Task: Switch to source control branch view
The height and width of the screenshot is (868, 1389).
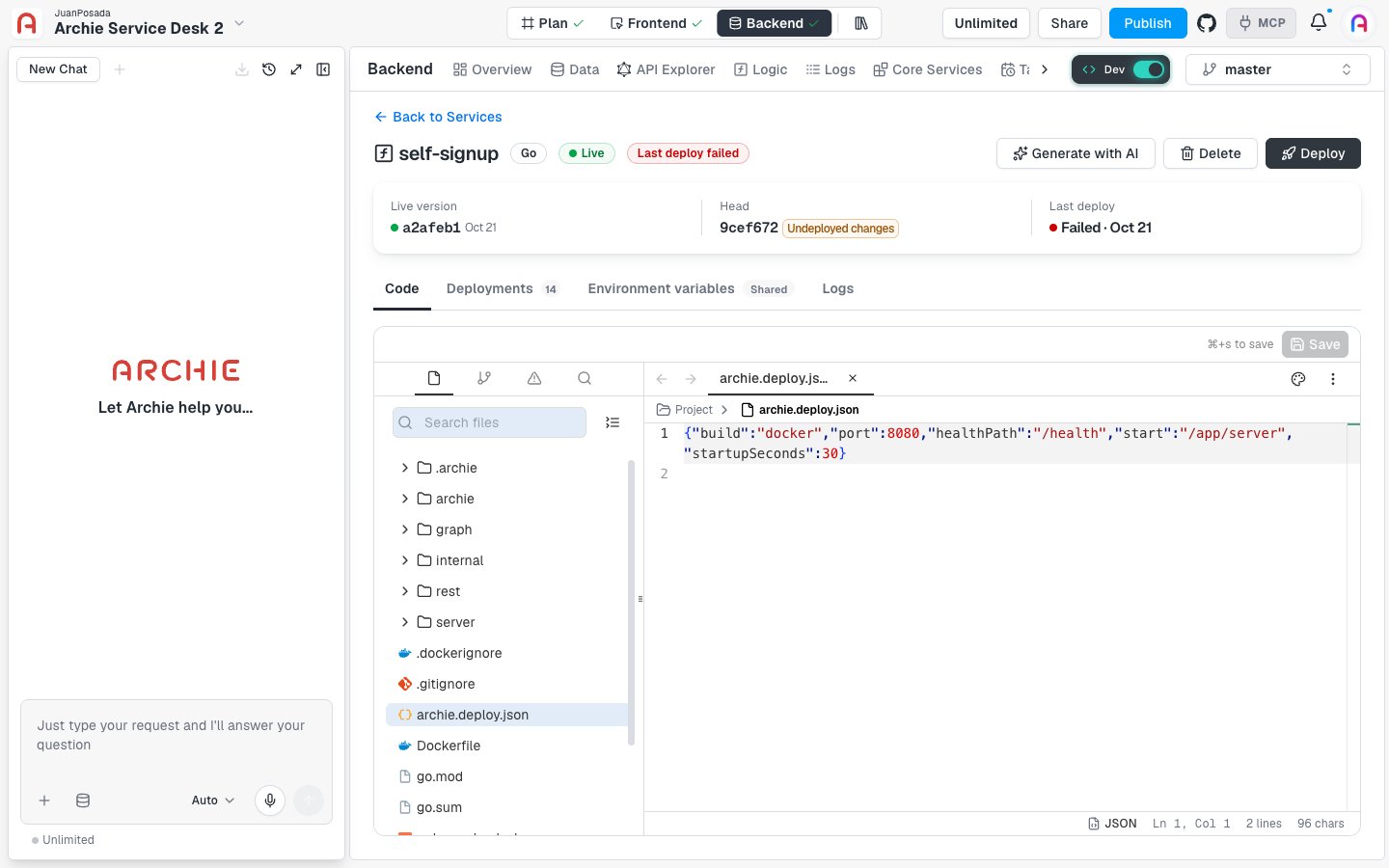Action: click(x=484, y=378)
